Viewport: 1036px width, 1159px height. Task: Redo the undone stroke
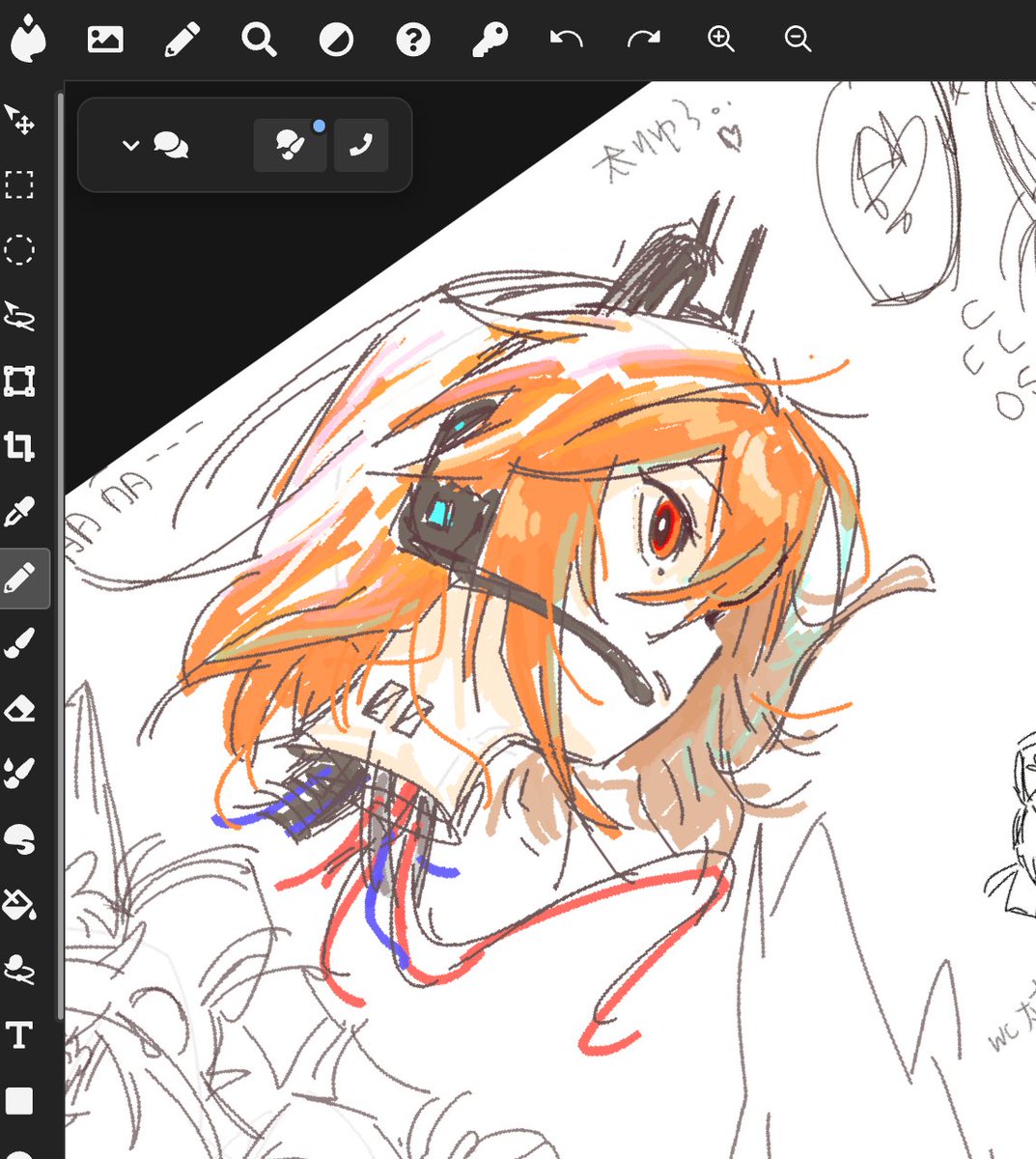click(644, 40)
